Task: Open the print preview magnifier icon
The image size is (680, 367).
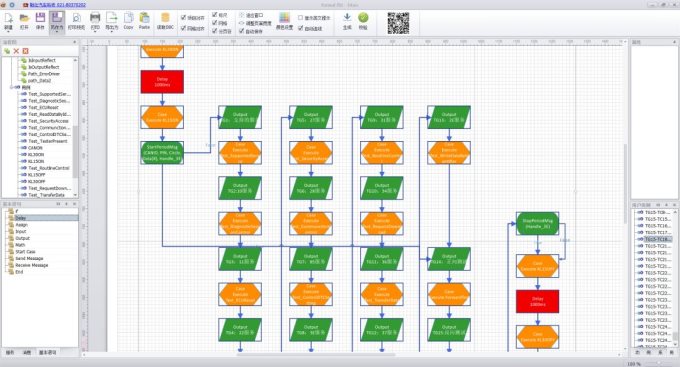Action: (x=76, y=18)
